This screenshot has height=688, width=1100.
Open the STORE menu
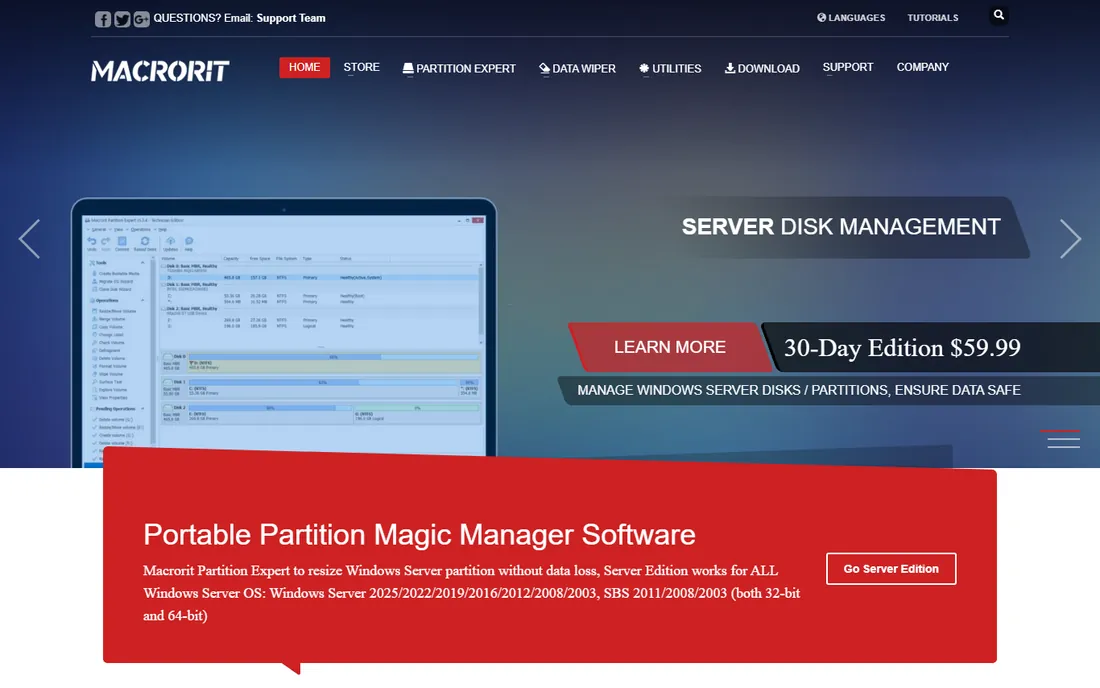[361, 67]
